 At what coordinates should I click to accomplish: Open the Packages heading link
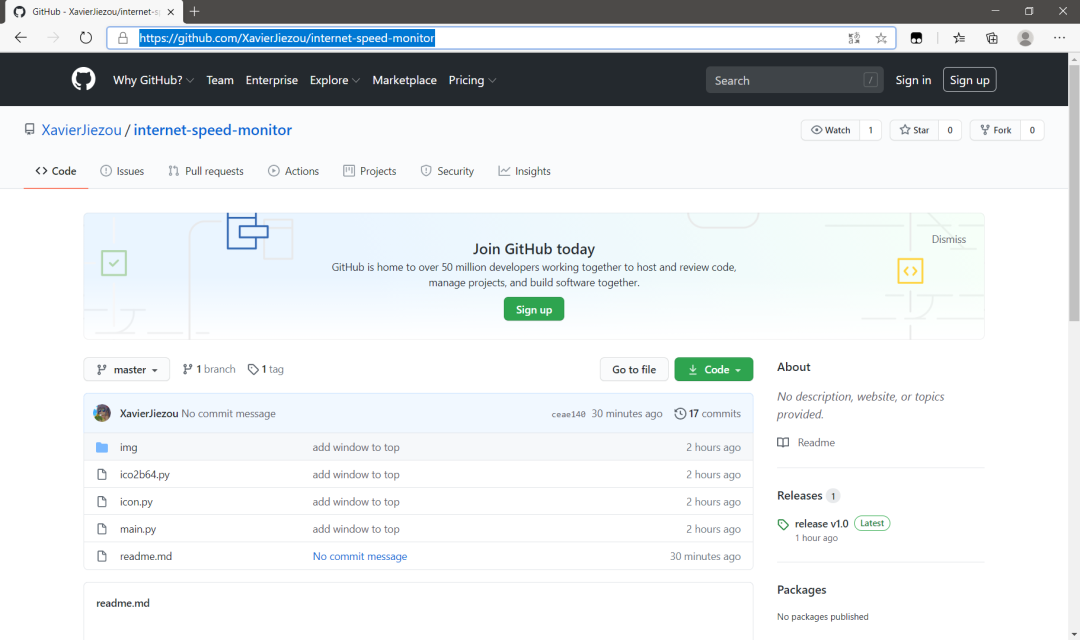click(802, 590)
